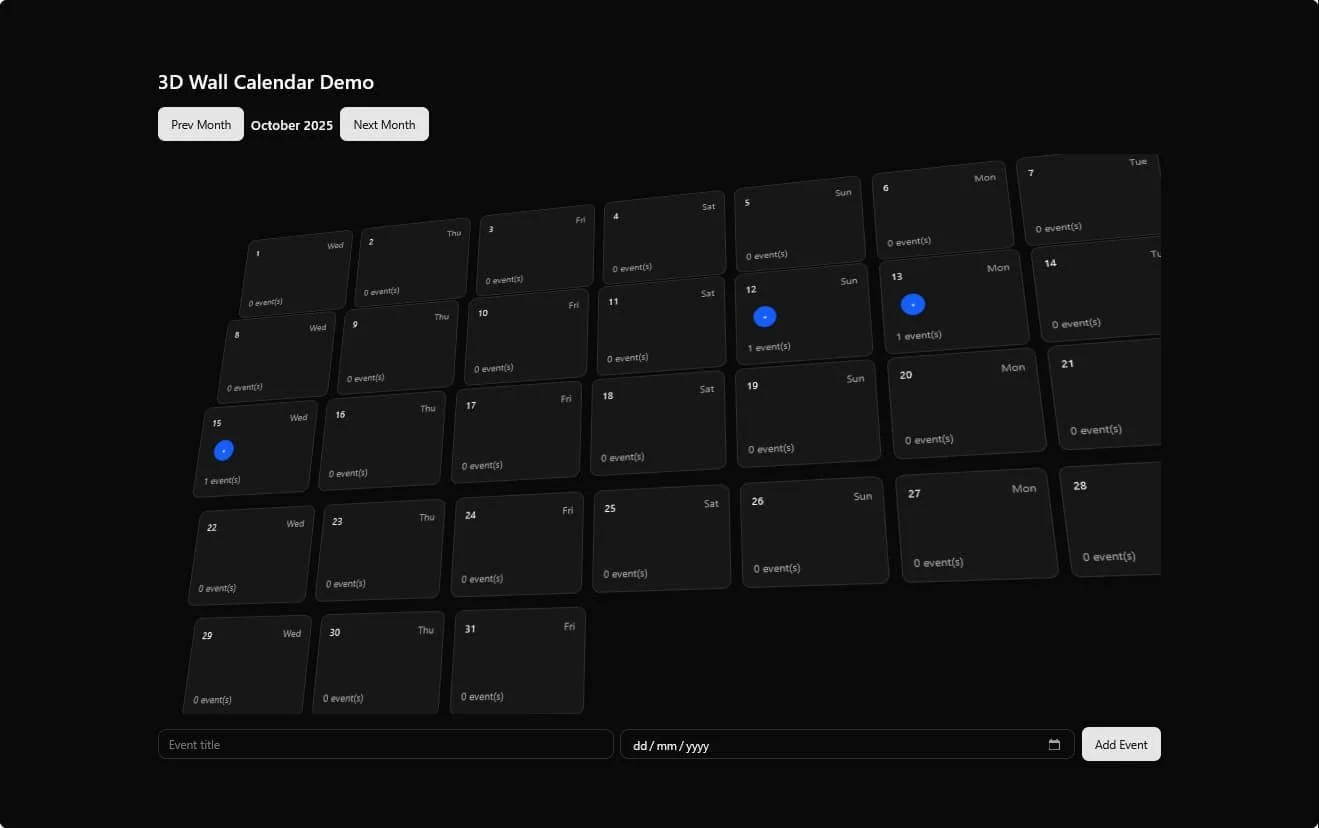Select the day 4 Saturday tile
Screen dimensions: 1319x828
pyautogui.click(x=664, y=237)
